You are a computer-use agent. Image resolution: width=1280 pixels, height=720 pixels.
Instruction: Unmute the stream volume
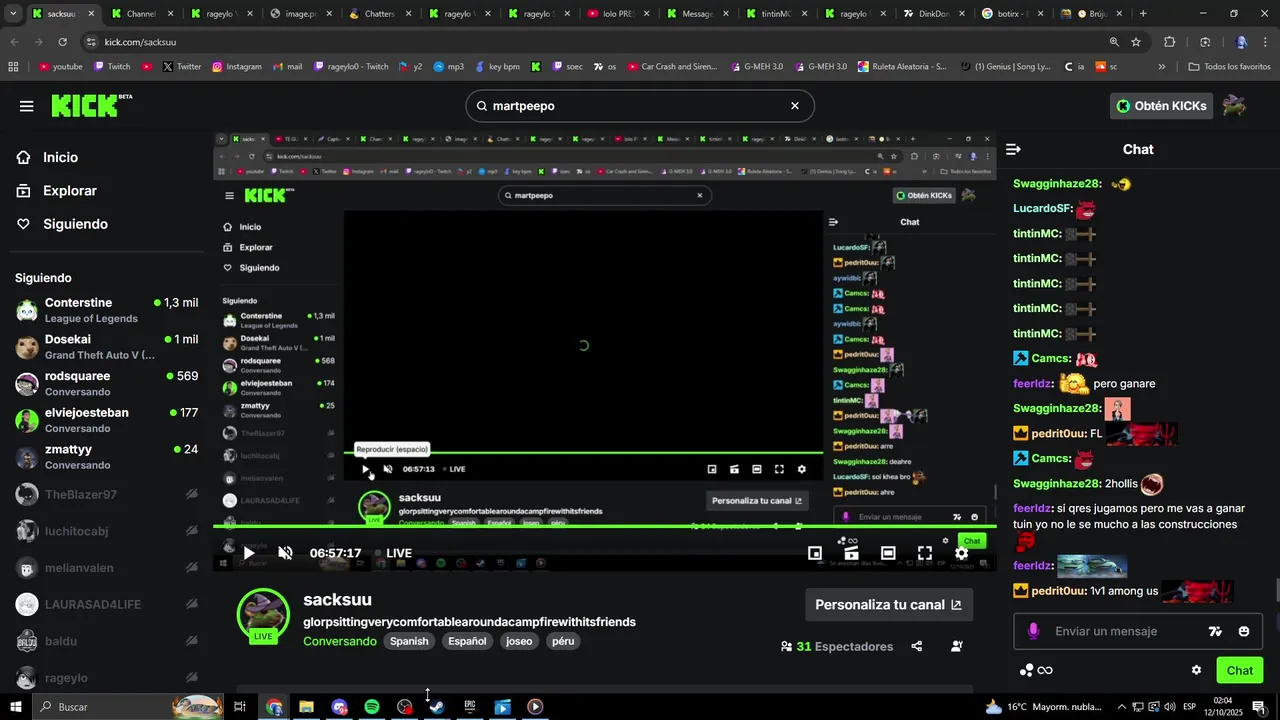[285, 553]
